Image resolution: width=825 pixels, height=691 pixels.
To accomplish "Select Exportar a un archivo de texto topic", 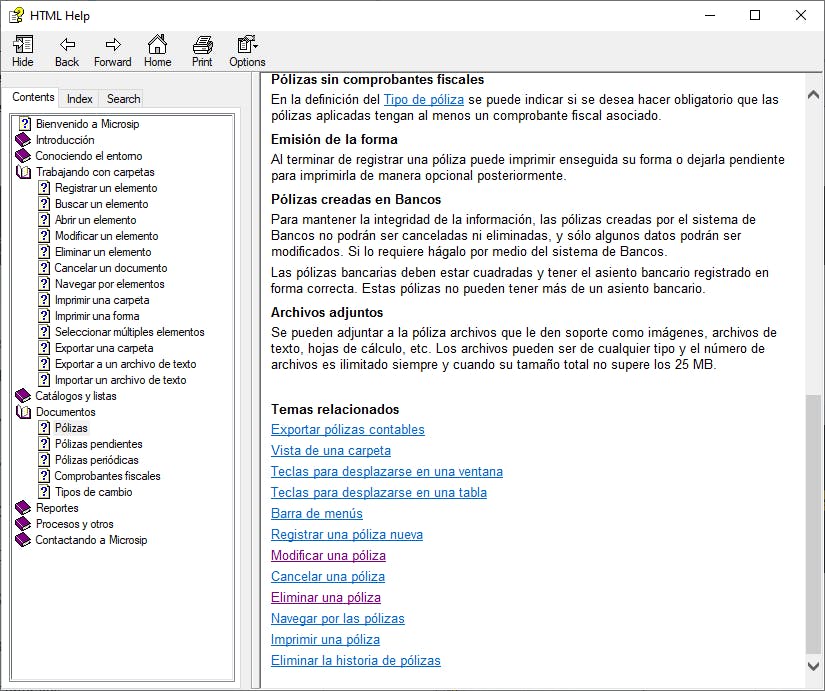I will (125, 364).
